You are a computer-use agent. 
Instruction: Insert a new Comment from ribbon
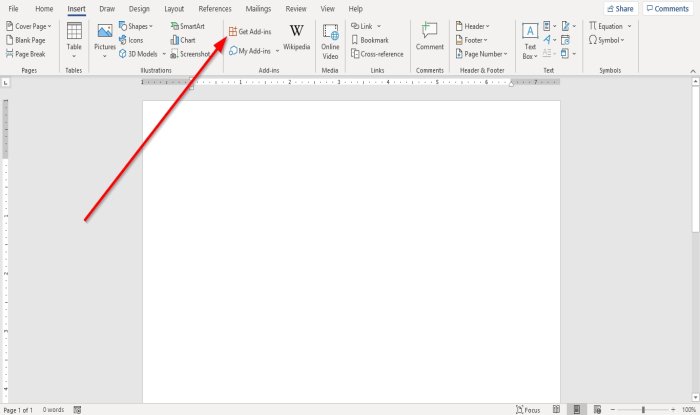pos(429,37)
